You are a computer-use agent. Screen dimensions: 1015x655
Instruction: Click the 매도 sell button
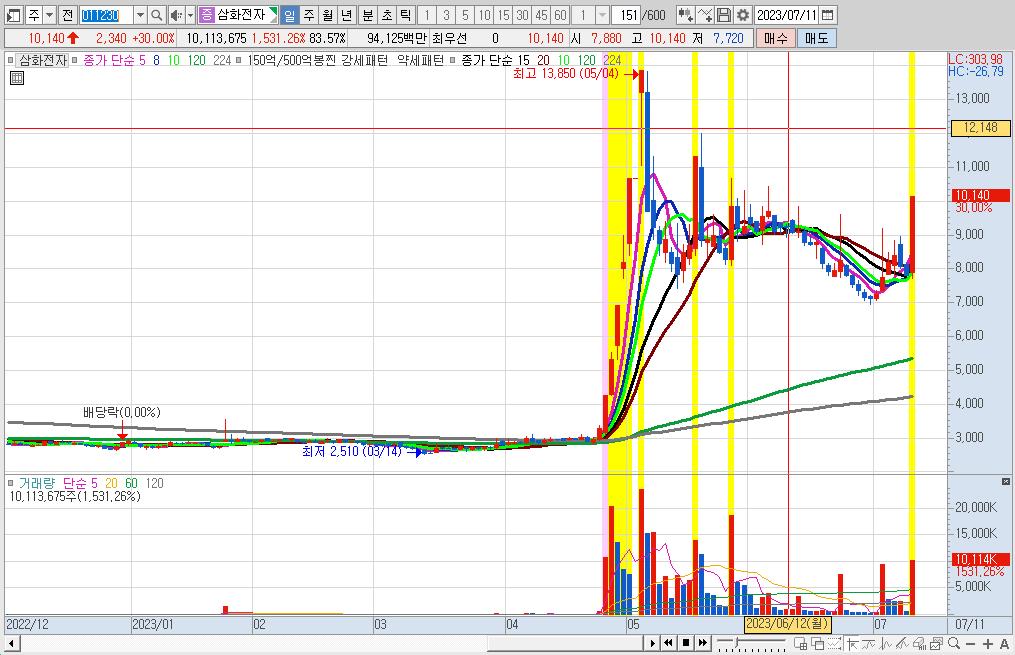(x=817, y=38)
